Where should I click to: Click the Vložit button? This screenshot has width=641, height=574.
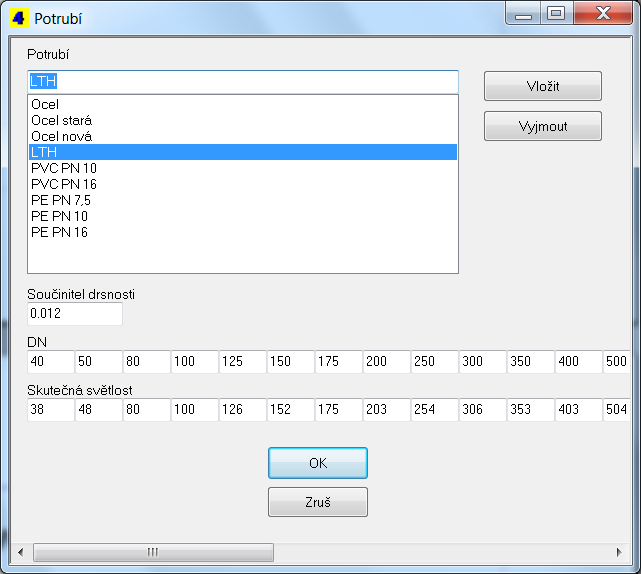(x=542, y=86)
